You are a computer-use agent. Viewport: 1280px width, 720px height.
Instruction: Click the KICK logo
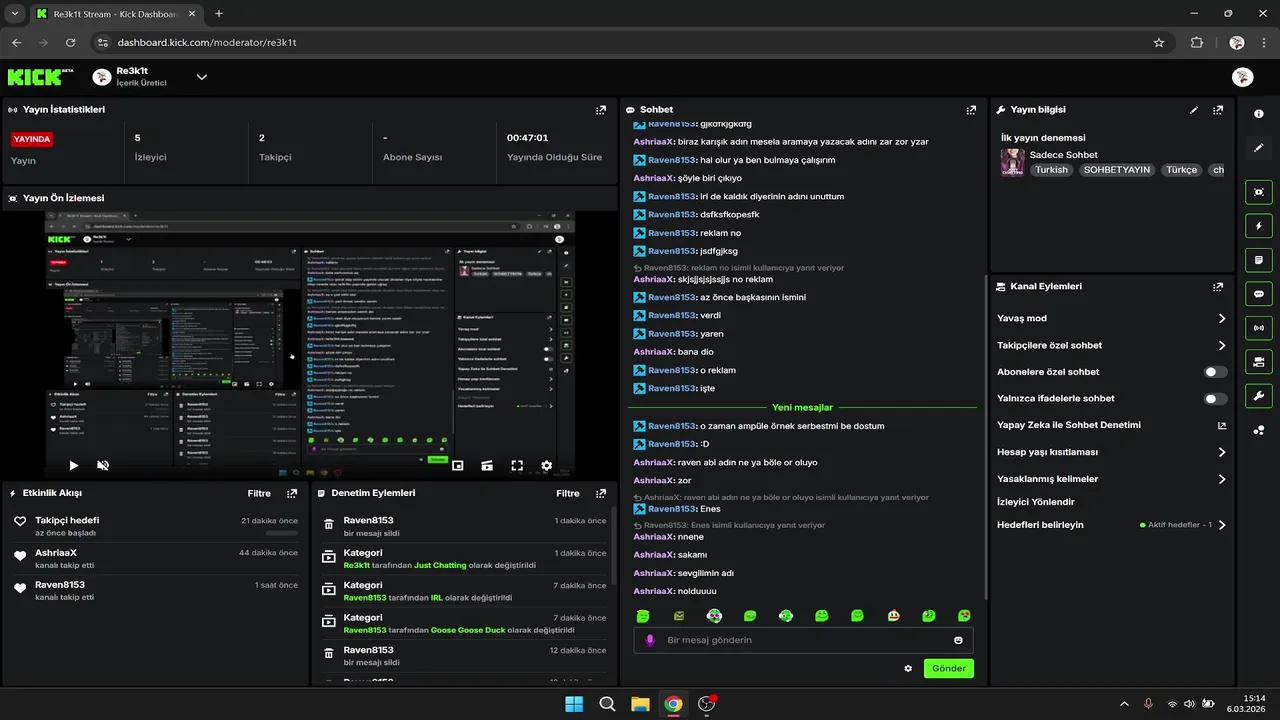point(41,77)
